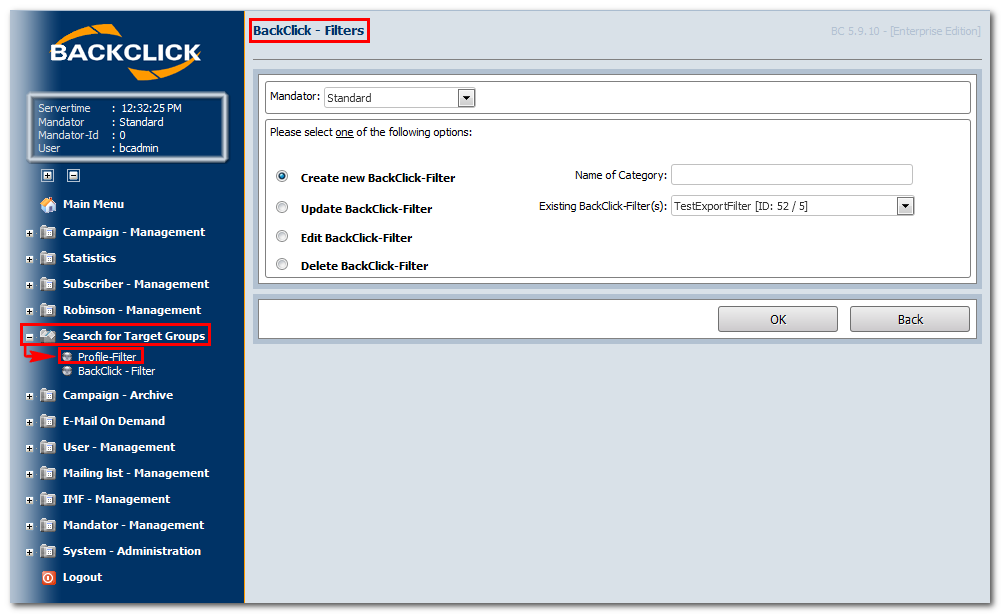
Task: Click the Robinson - Management folder icon
Action: pos(48,310)
